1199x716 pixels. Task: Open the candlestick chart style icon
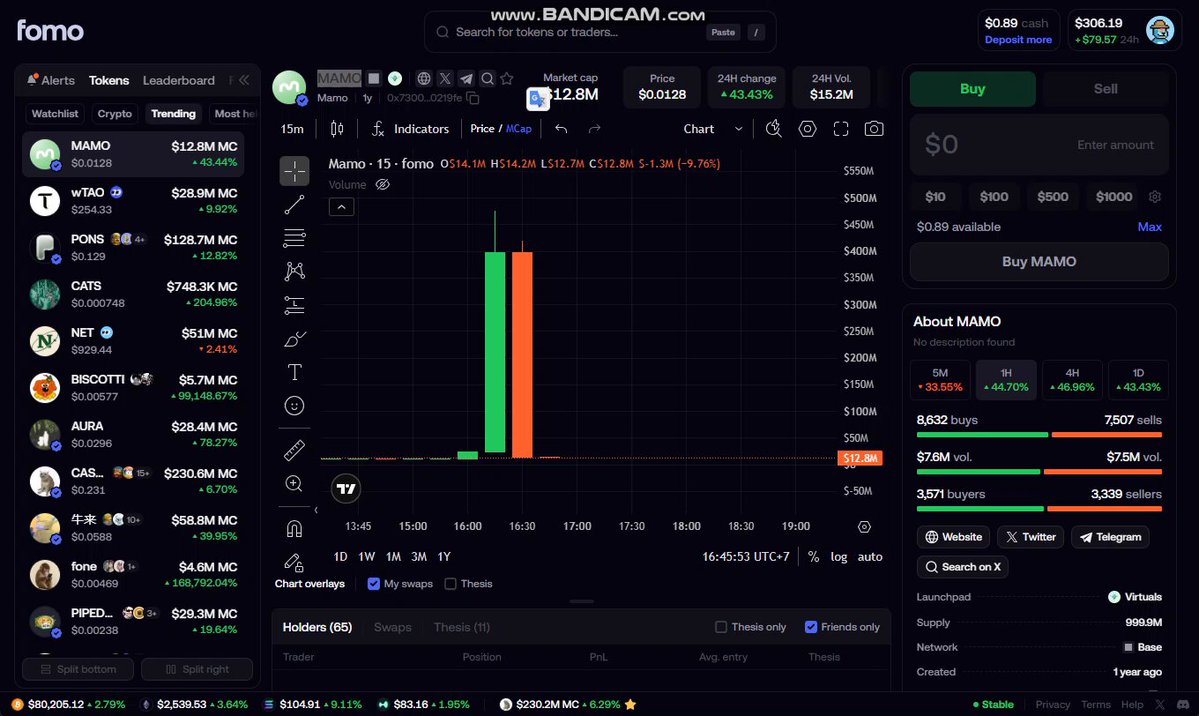click(337, 129)
